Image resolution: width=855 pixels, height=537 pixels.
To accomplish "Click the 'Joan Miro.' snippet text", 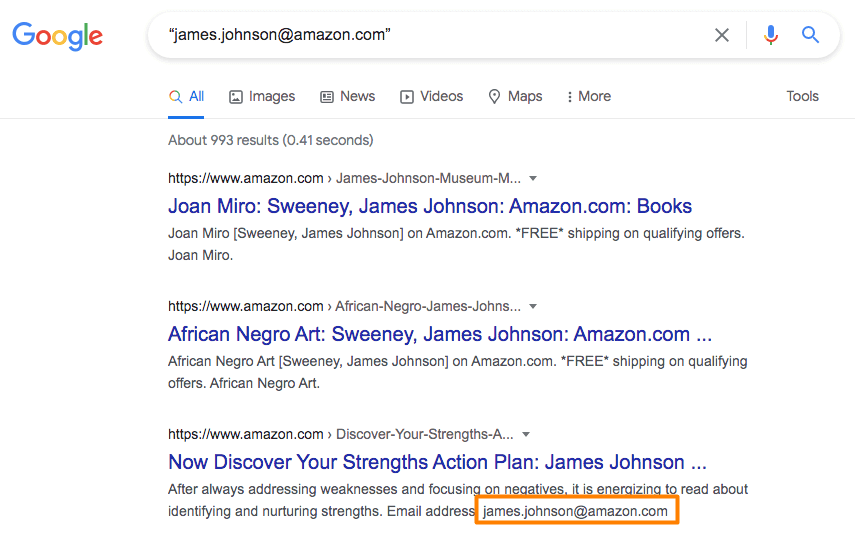I will [201, 255].
